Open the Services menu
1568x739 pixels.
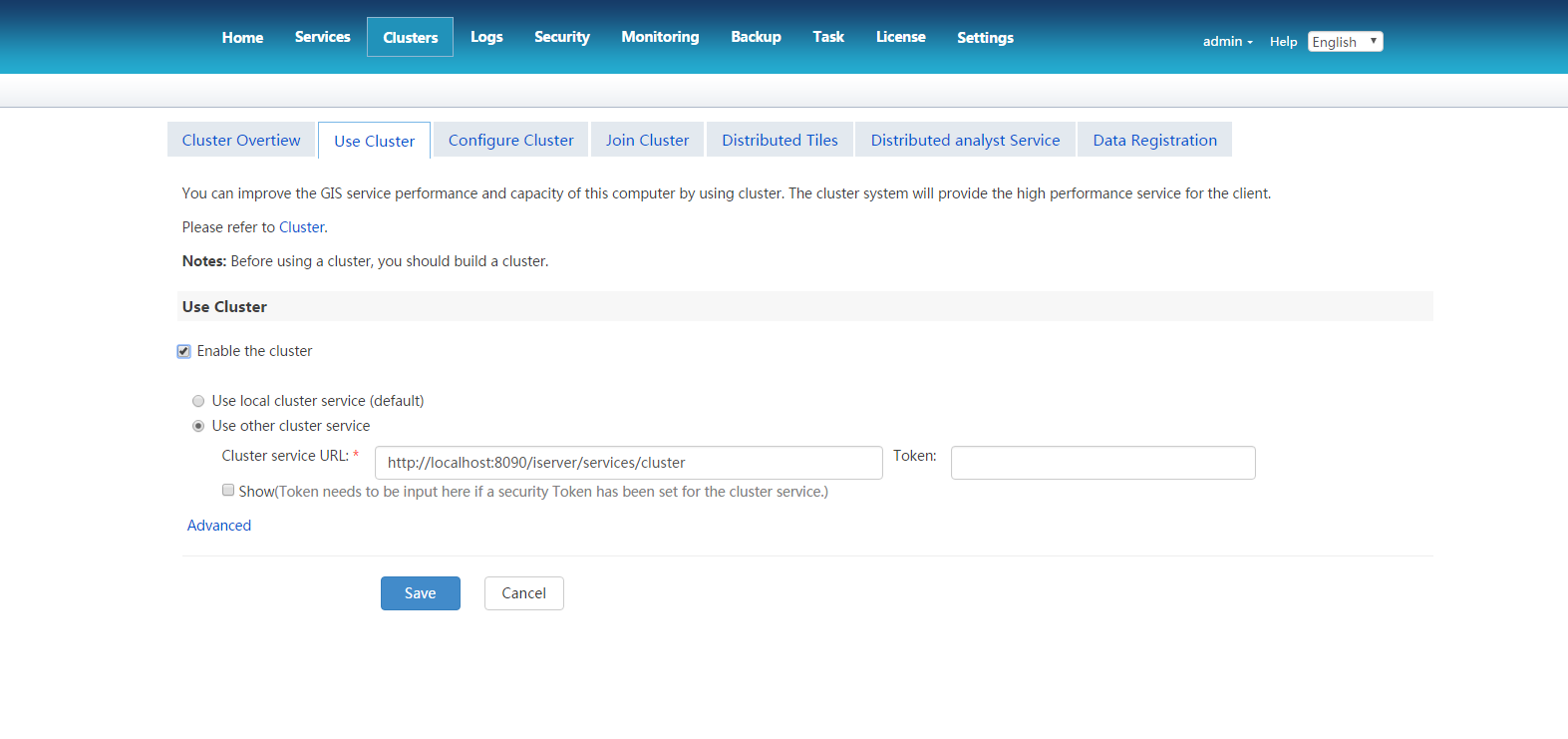pyautogui.click(x=322, y=37)
